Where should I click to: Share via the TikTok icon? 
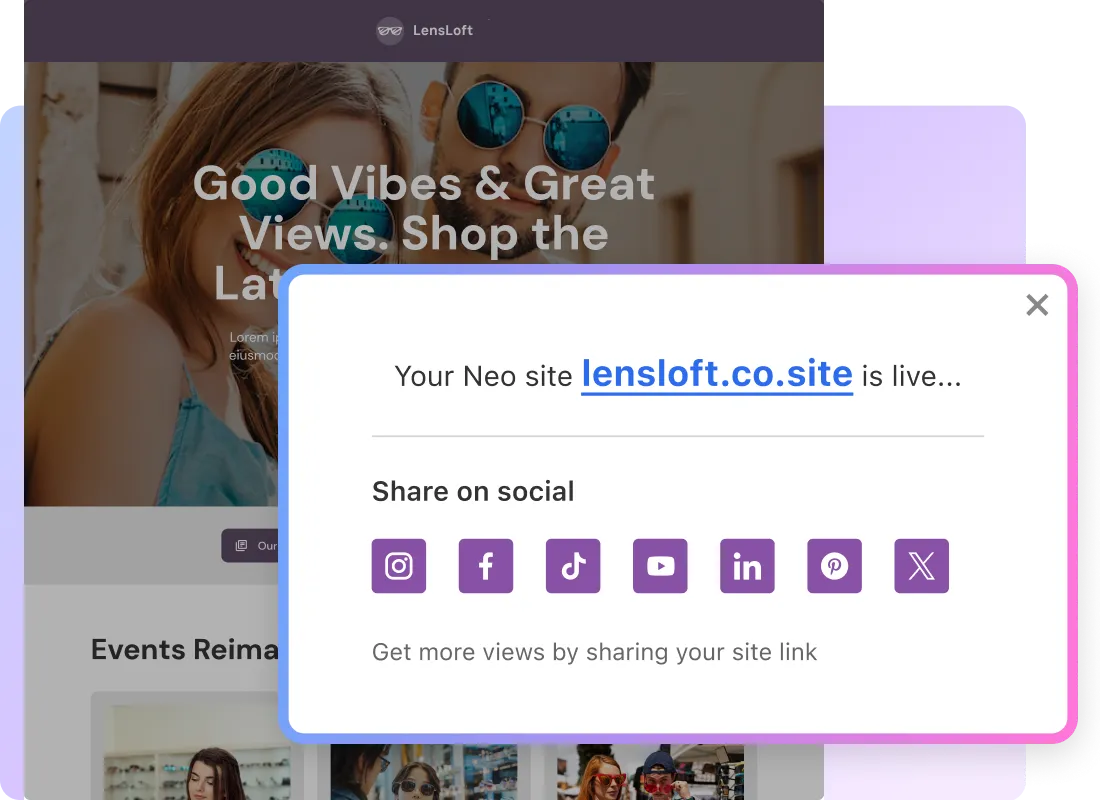click(x=572, y=566)
